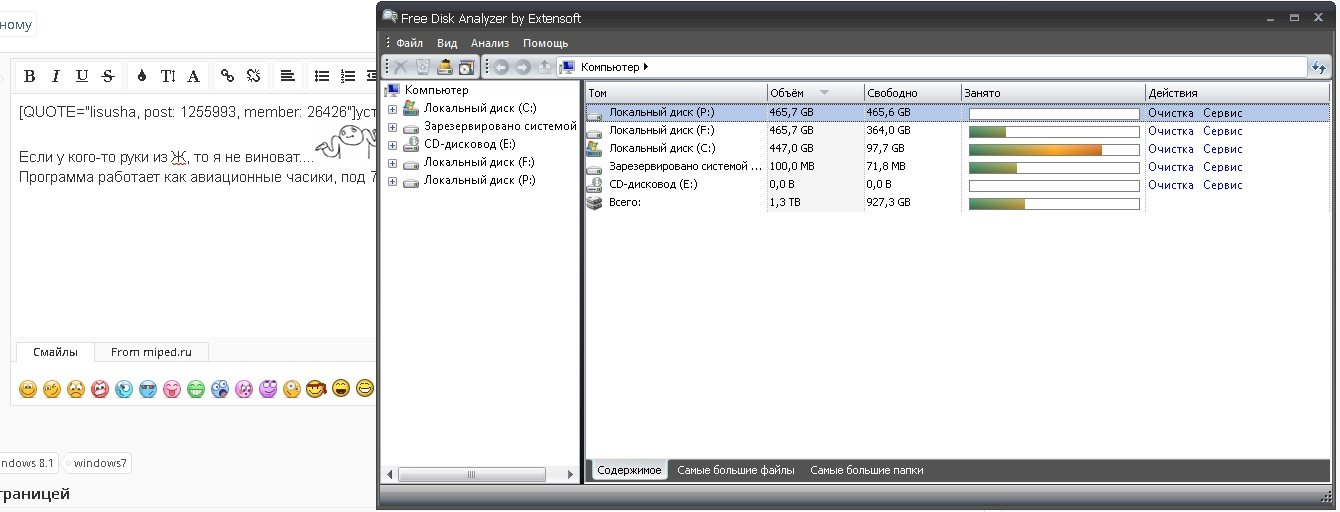Expand Зарезервировано системой tree node
1340x512 pixels.
[393, 127]
